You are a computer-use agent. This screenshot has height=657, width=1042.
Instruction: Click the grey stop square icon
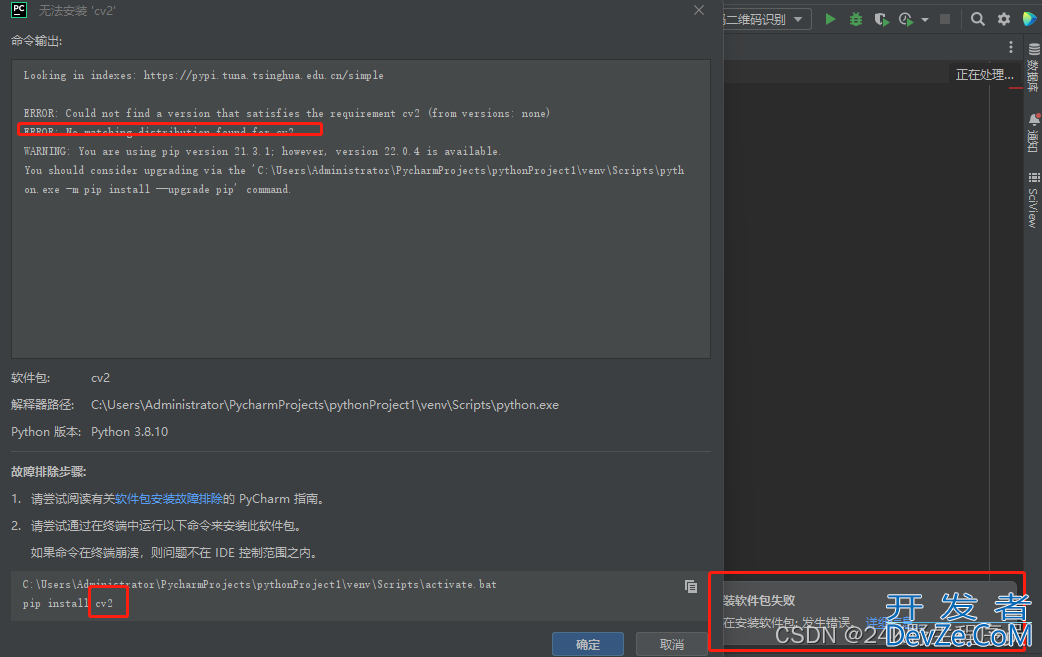point(944,19)
